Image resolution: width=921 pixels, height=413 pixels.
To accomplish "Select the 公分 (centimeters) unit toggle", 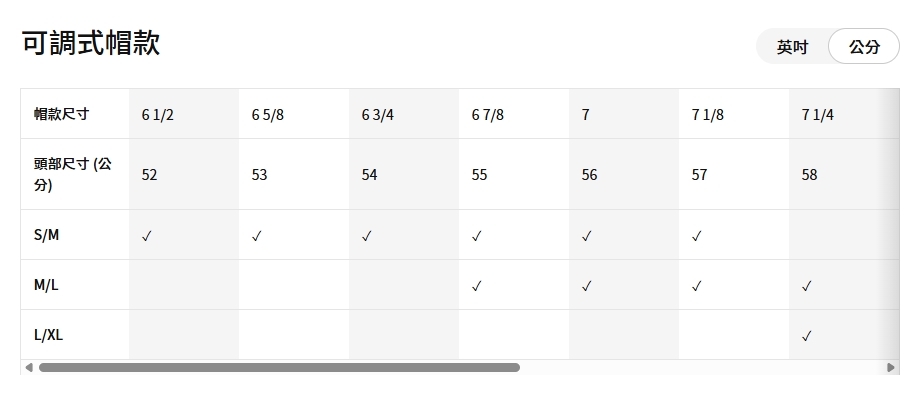I will 864,47.
